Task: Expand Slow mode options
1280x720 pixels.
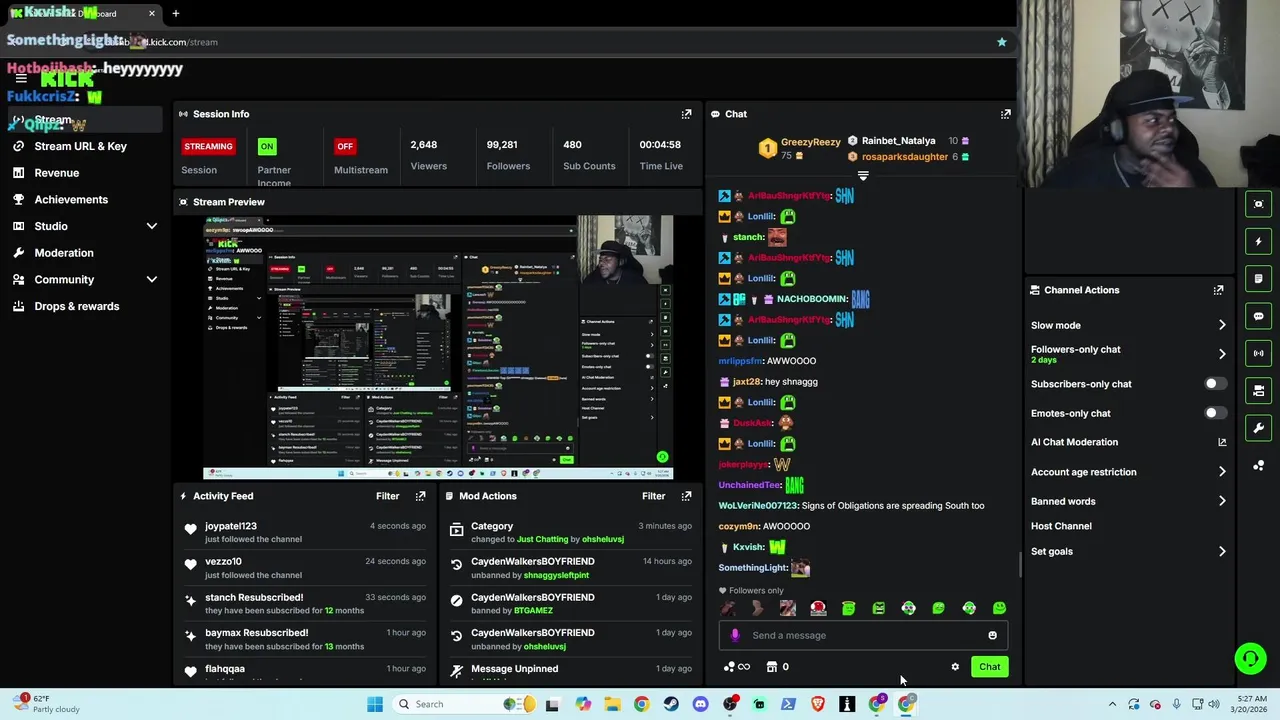Action: (x=1222, y=325)
